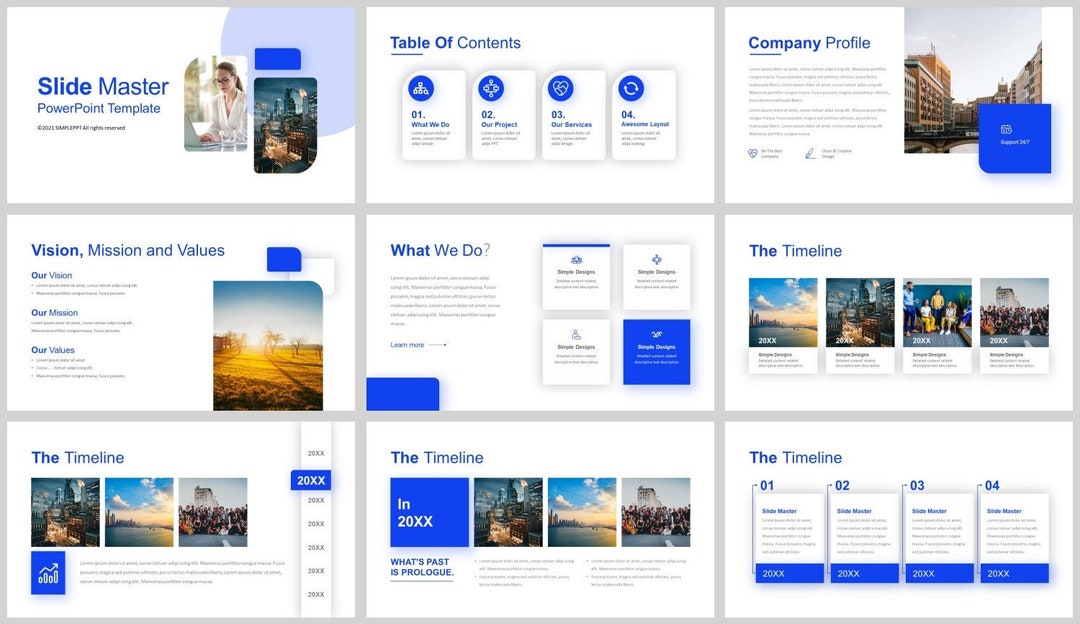1080x624 pixels.
Task: Click the ©2021 SIMPLEPPT All rights reserved text
Action: coord(81,128)
